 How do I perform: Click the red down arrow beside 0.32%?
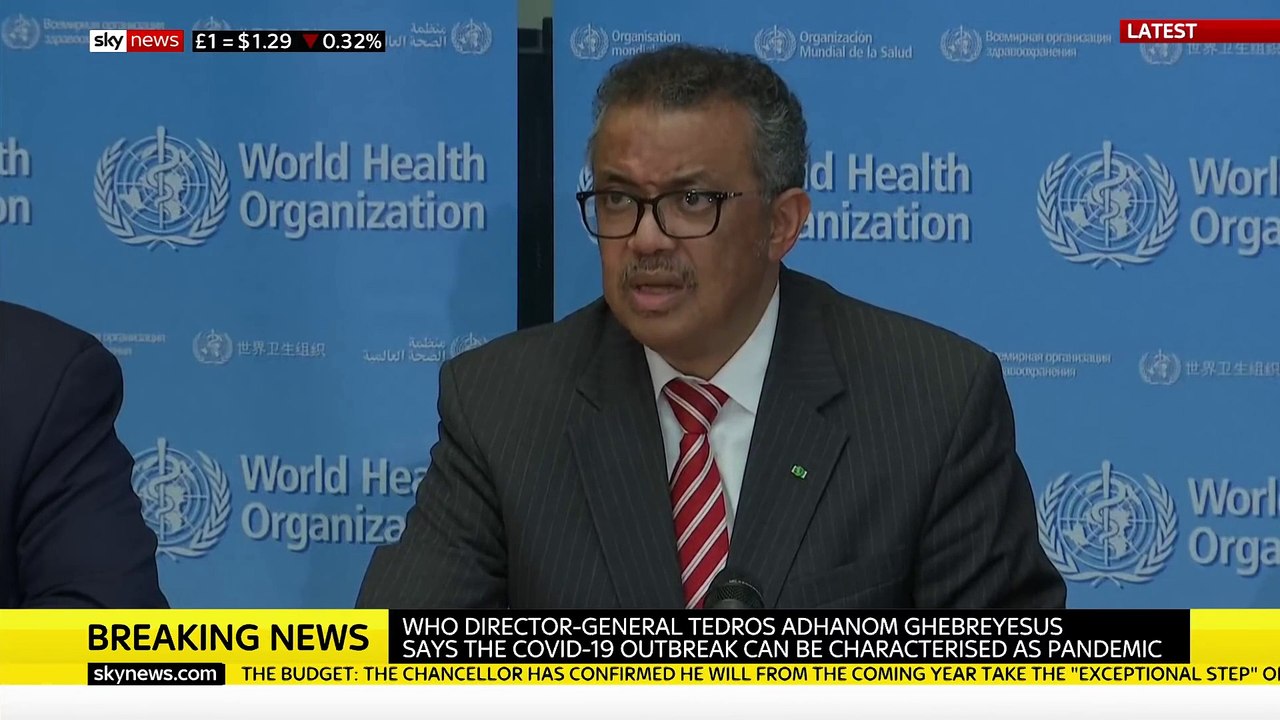tap(310, 41)
